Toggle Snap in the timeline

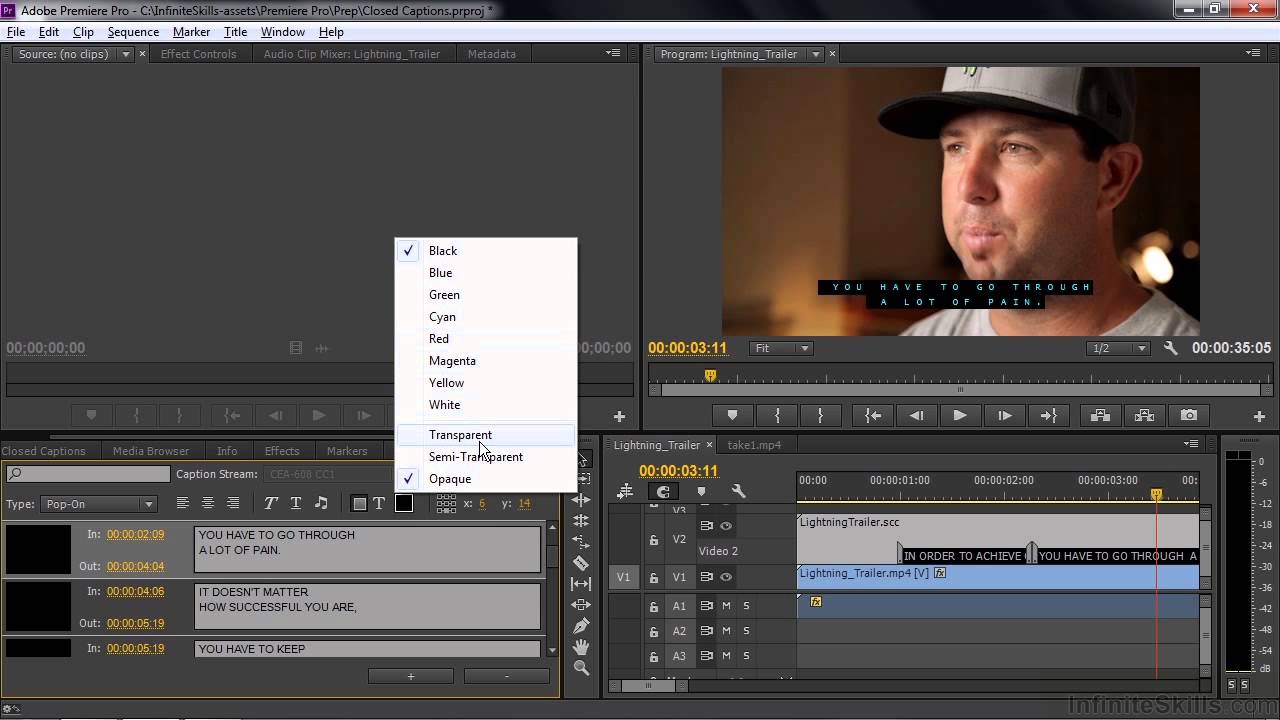(x=663, y=491)
